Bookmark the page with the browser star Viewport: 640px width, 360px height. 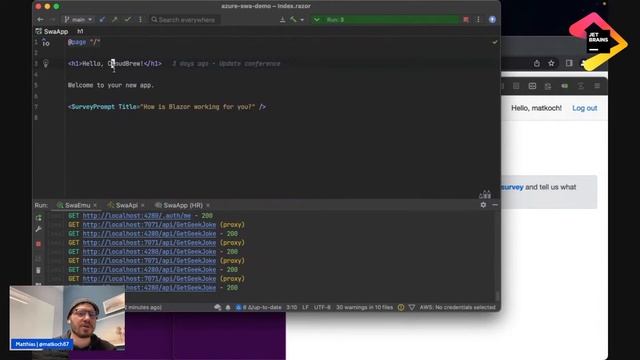point(551,63)
